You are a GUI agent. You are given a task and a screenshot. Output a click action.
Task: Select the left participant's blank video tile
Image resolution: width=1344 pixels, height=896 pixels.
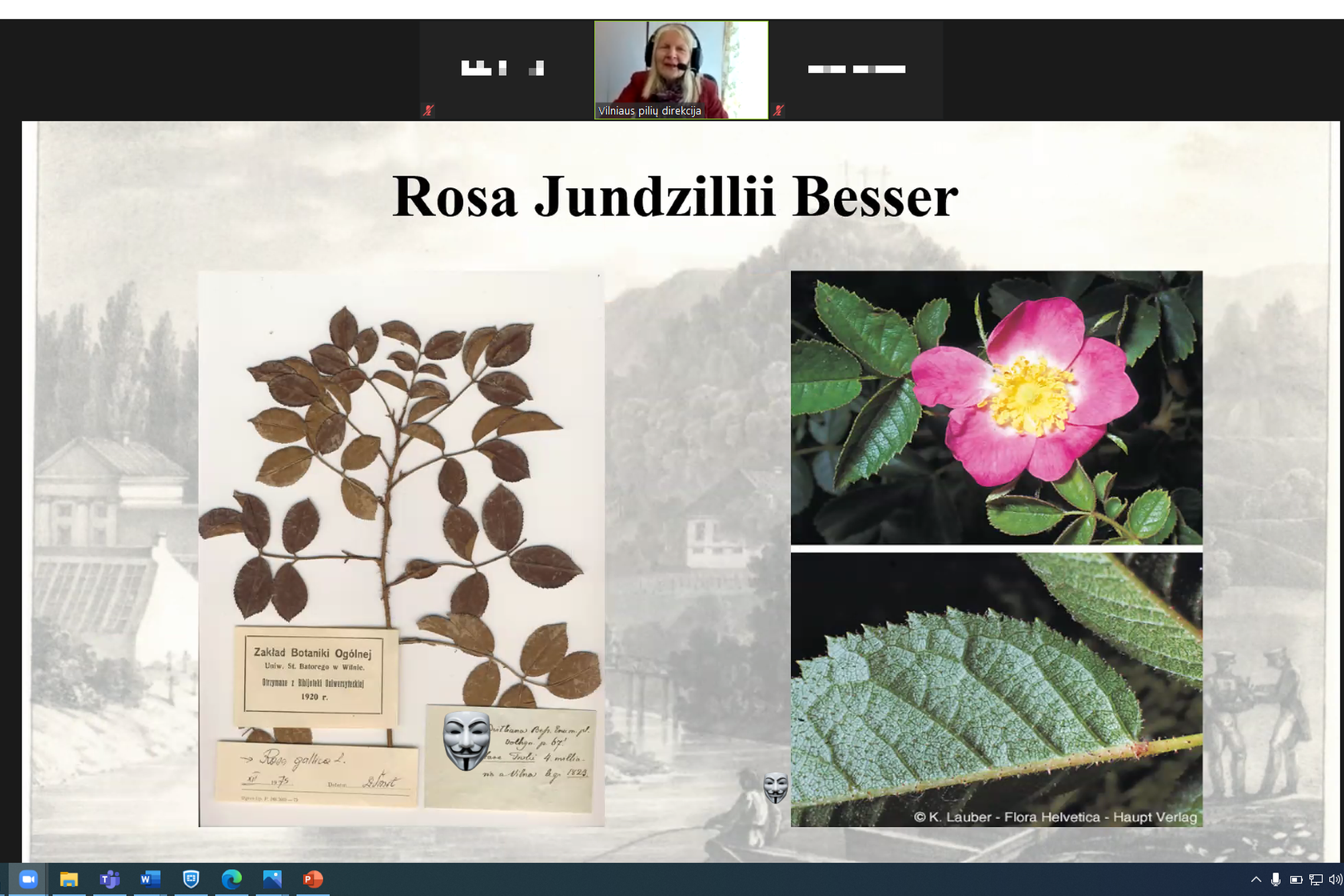[x=506, y=70]
